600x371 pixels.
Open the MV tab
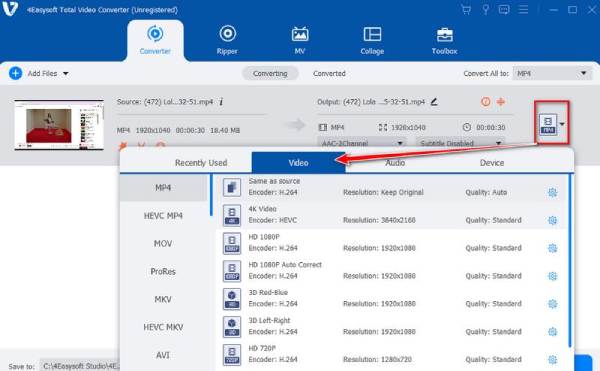(x=300, y=41)
